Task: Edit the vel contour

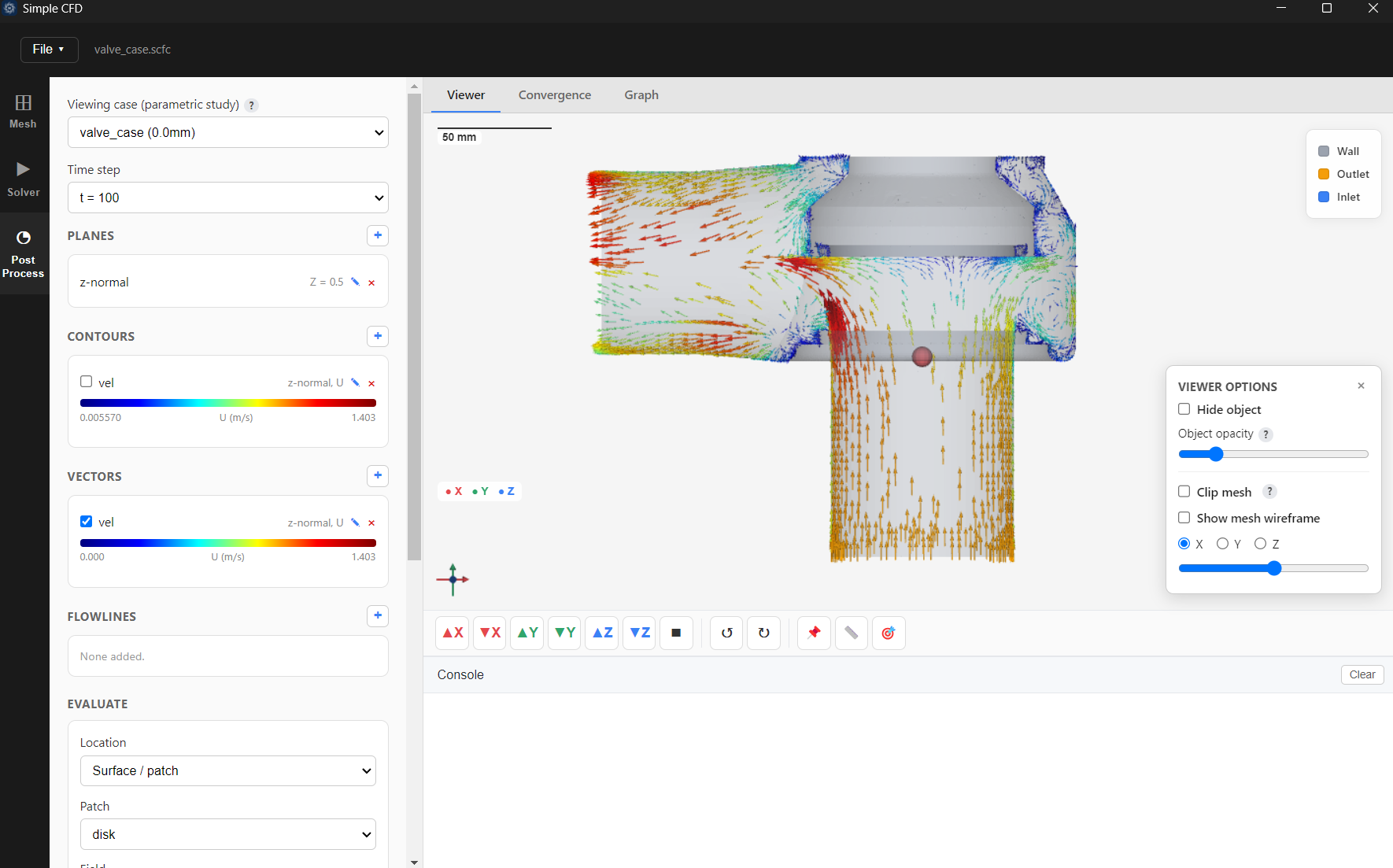Action: coord(356,382)
